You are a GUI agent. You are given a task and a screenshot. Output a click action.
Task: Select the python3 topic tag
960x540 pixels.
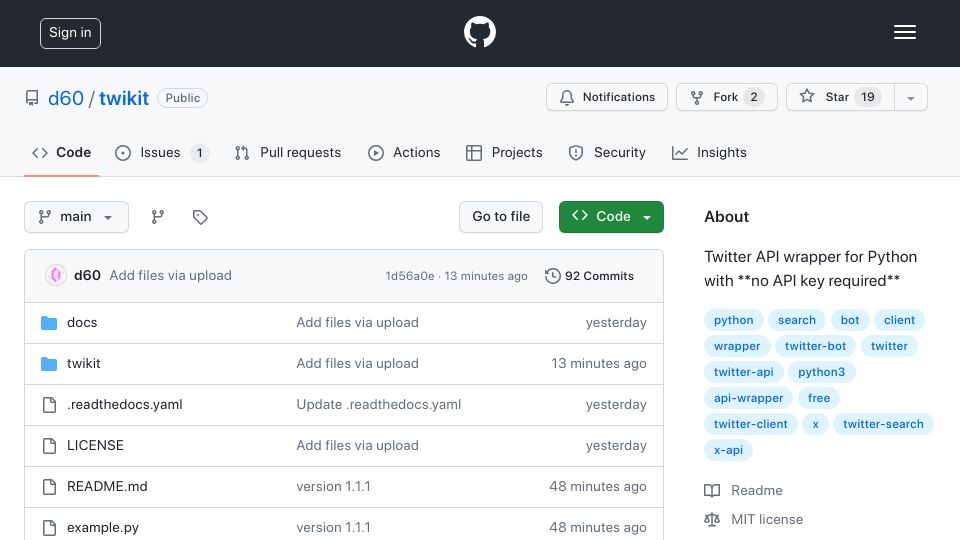coord(822,372)
